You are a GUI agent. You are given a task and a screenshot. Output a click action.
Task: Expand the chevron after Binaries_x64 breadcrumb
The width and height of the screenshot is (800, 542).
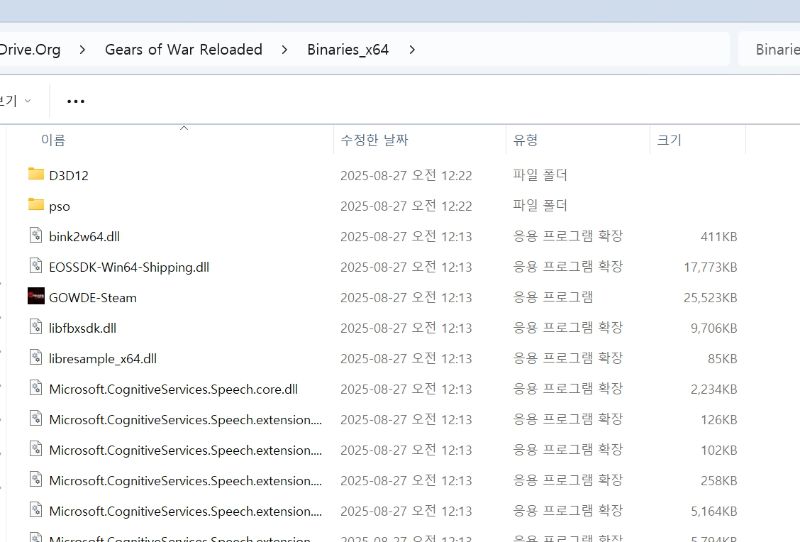tap(412, 50)
